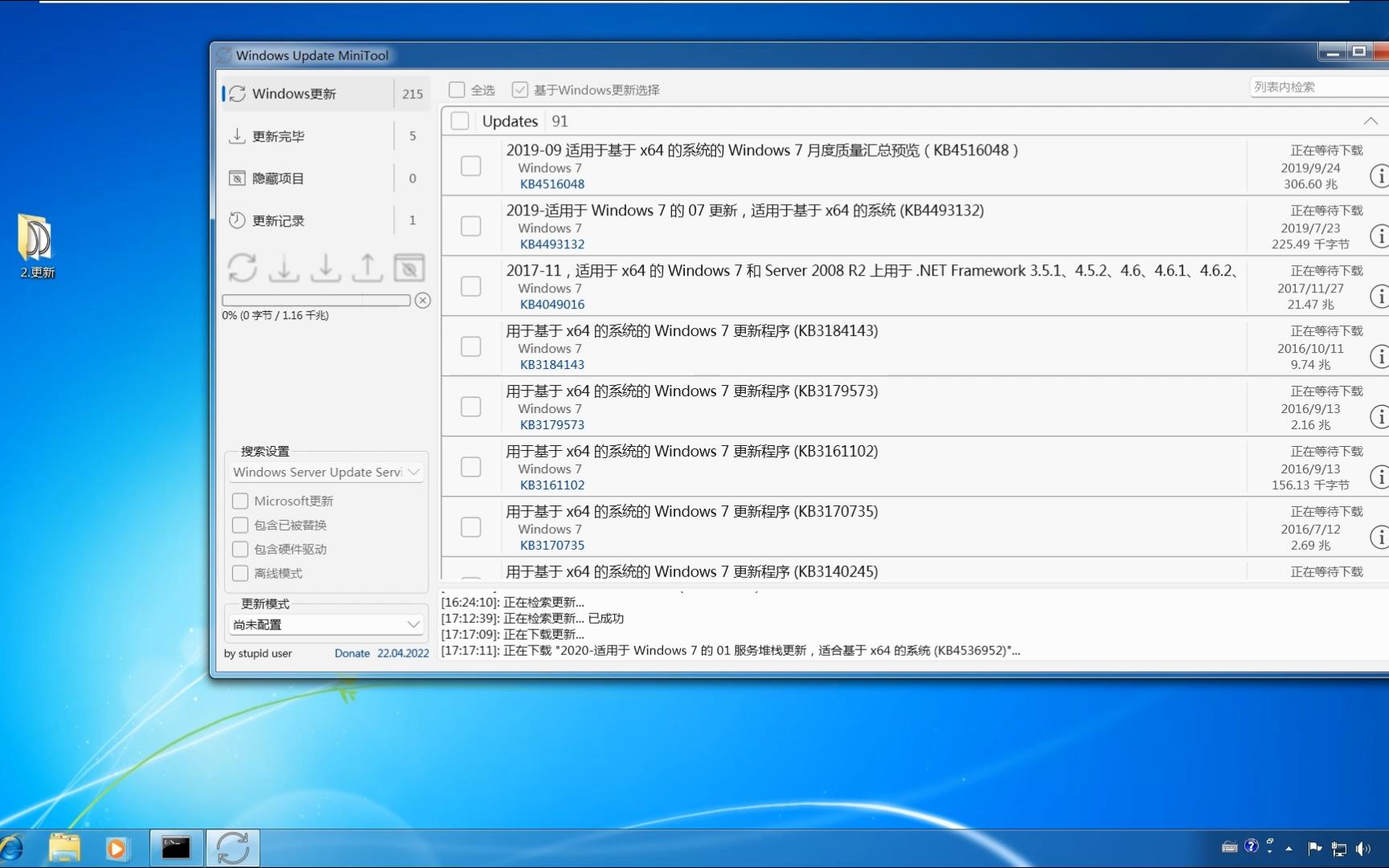
Task: Click the network tray icon
Action: point(1339,848)
